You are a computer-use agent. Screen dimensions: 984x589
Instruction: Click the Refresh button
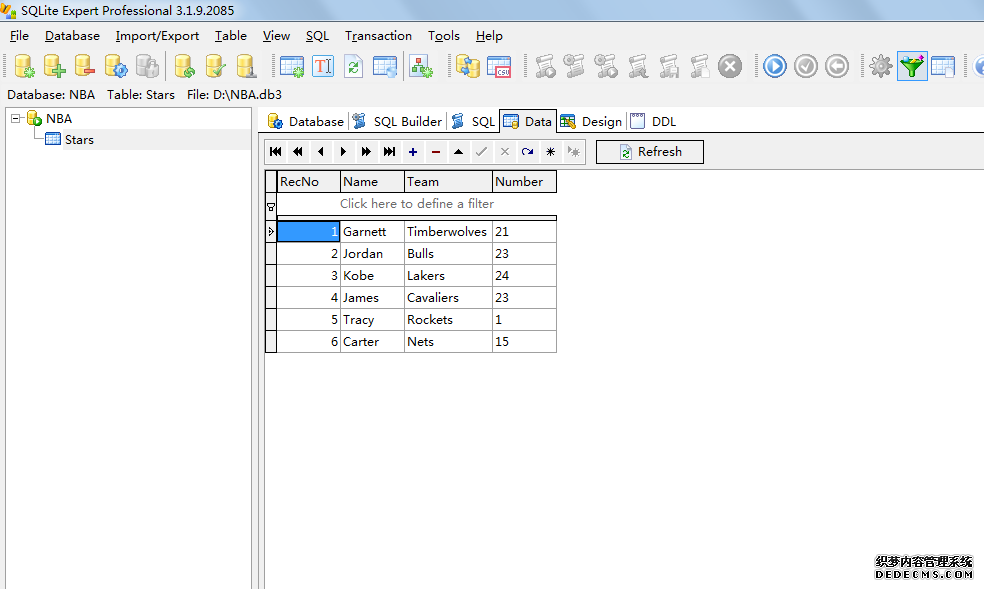click(x=650, y=152)
